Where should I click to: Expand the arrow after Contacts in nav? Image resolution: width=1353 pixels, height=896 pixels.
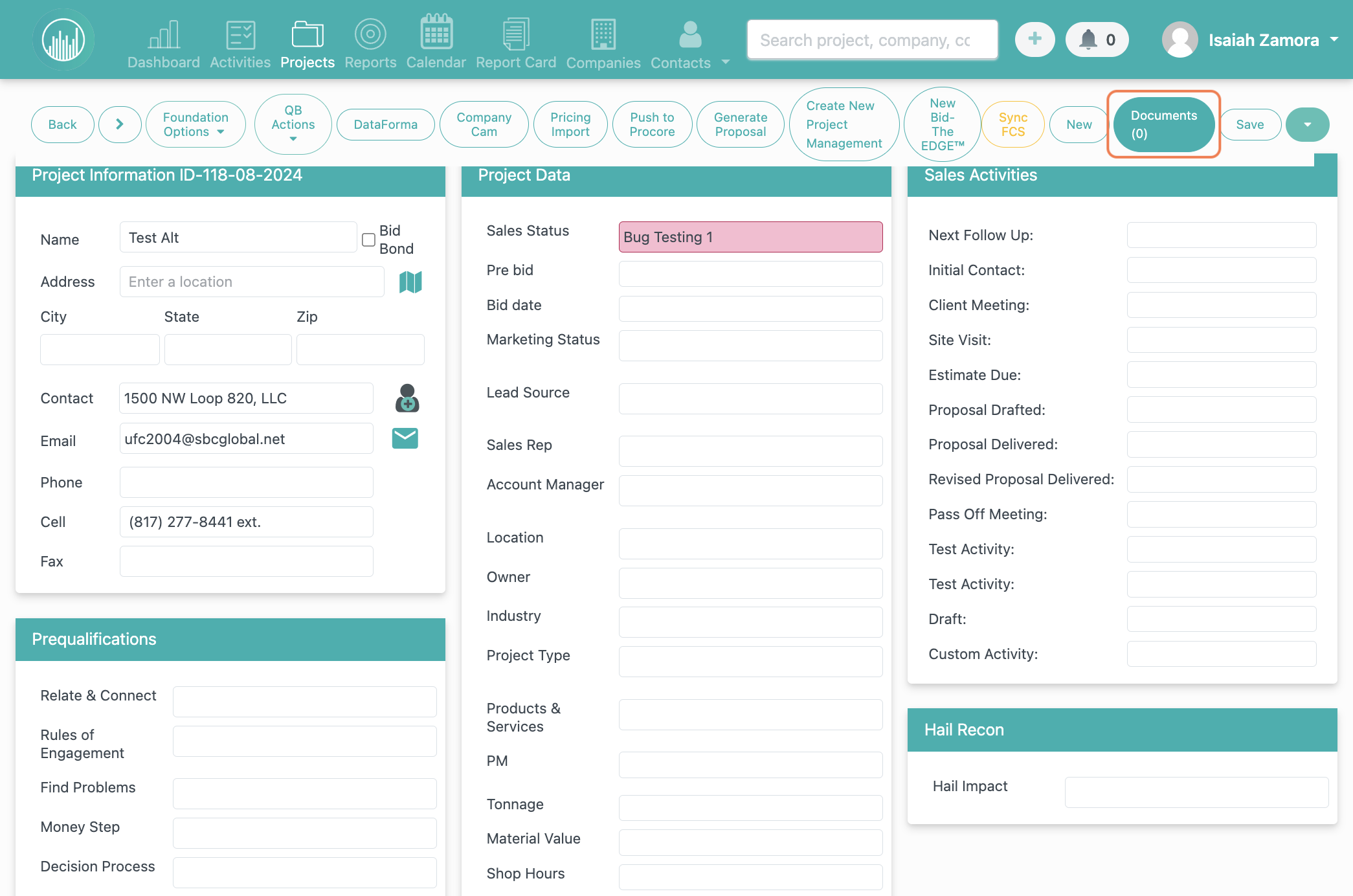click(726, 62)
